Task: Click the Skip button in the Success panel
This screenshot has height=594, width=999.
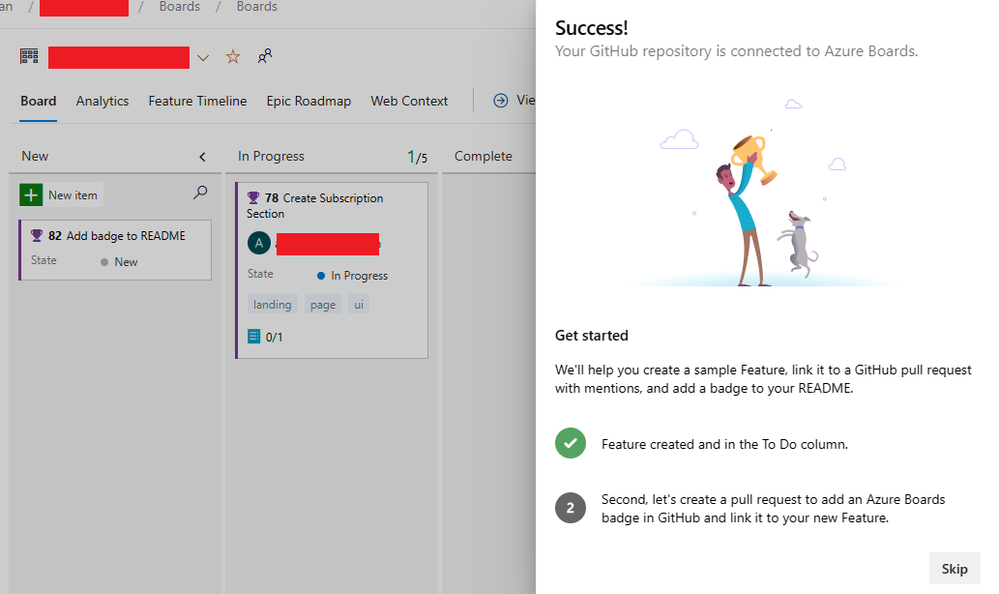Action: pos(954,569)
